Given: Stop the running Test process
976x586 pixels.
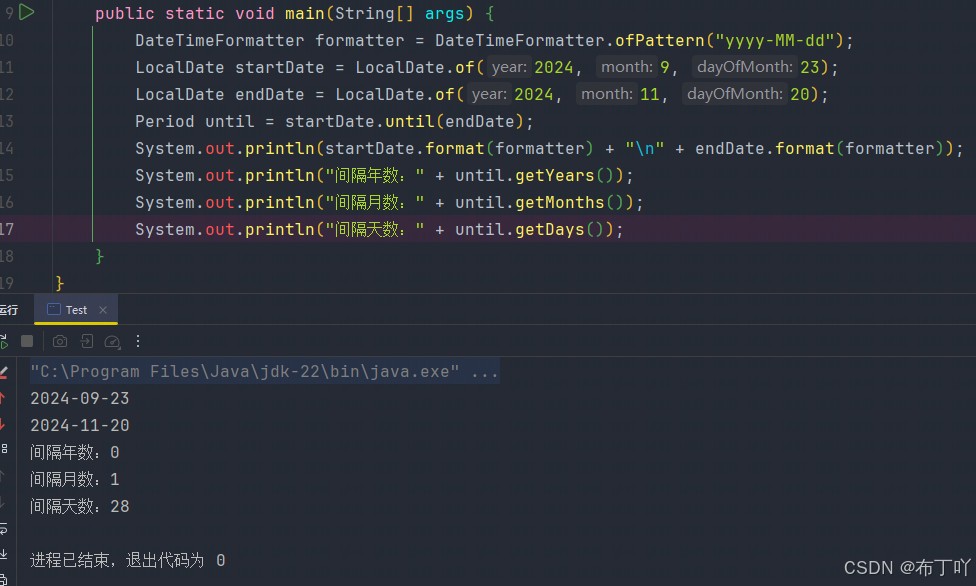Looking at the screenshot, I should tap(27, 341).
